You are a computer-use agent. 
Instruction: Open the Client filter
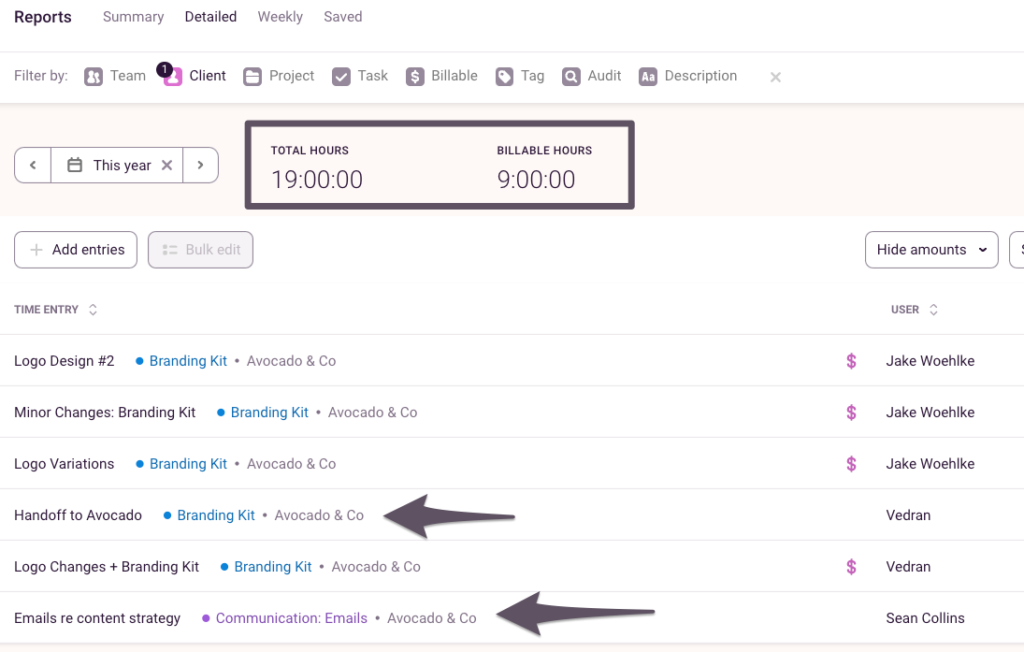coord(203,75)
